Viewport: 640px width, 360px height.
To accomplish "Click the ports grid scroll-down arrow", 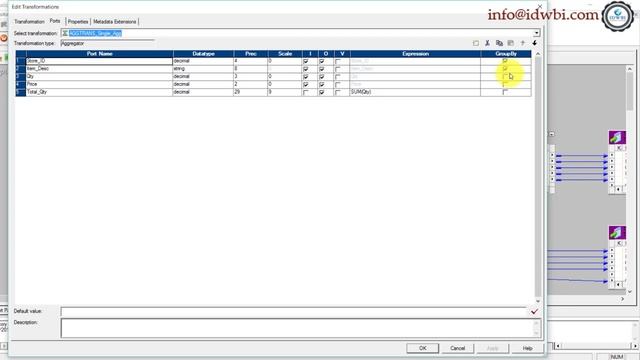I will click(x=538, y=301).
